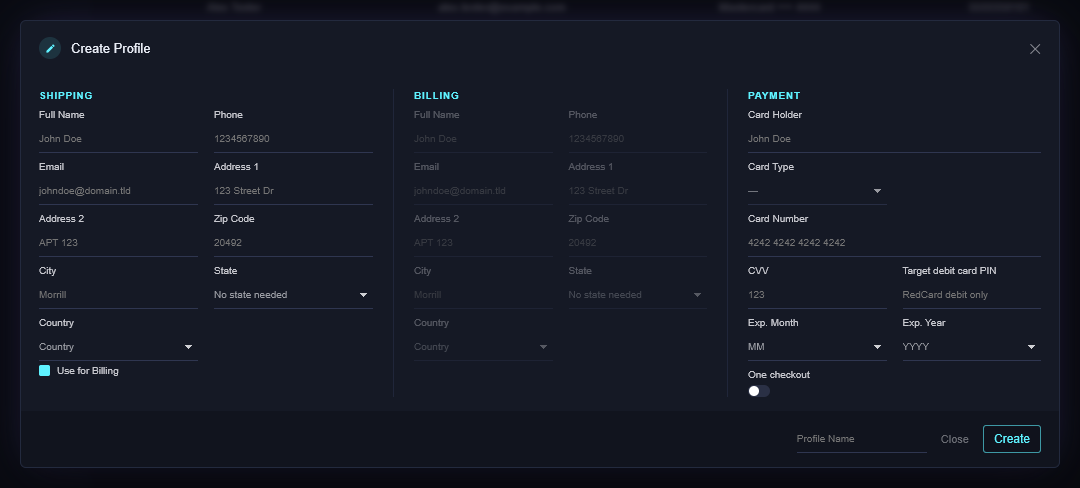Viewport: 1080px width, 488px height.
Task: Click the Target debit card PIN field
Action: [971, 295]
